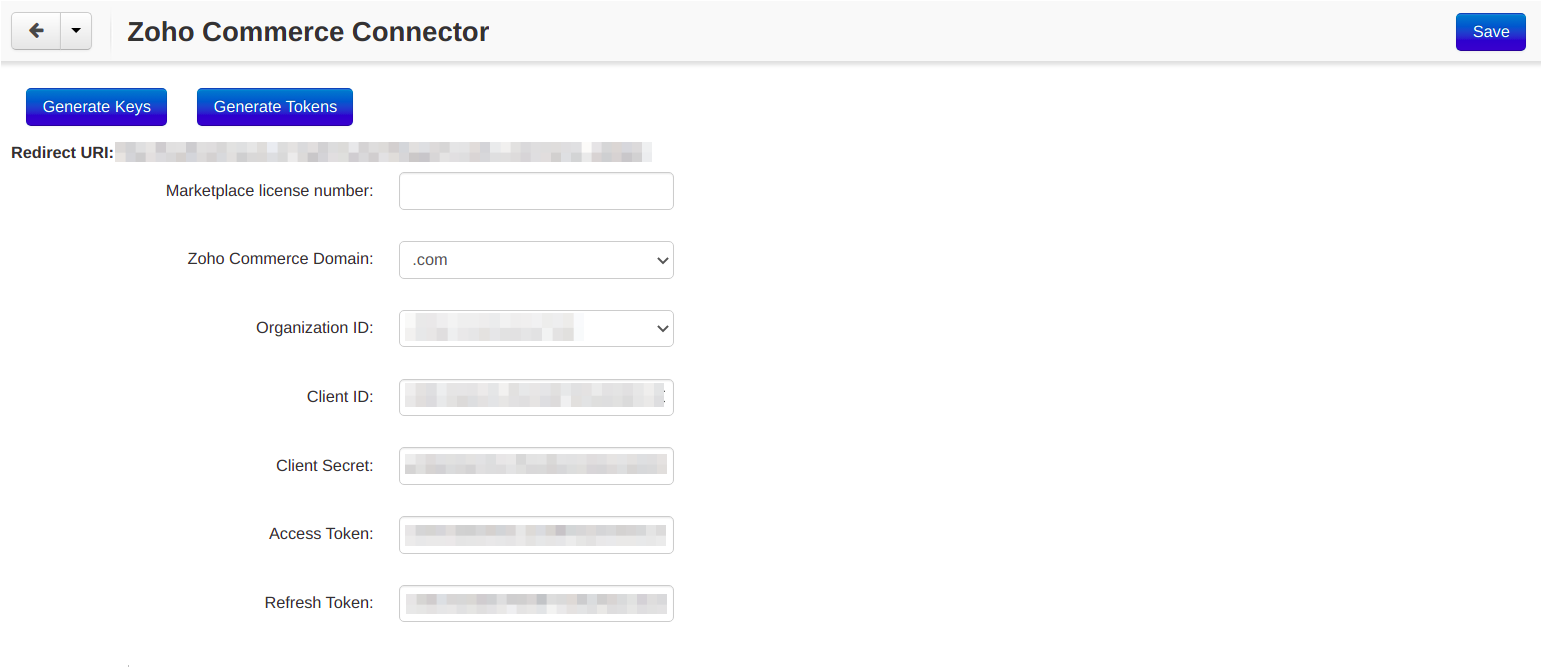
Task: Click inside the Client Secret field
Action: 536,466
